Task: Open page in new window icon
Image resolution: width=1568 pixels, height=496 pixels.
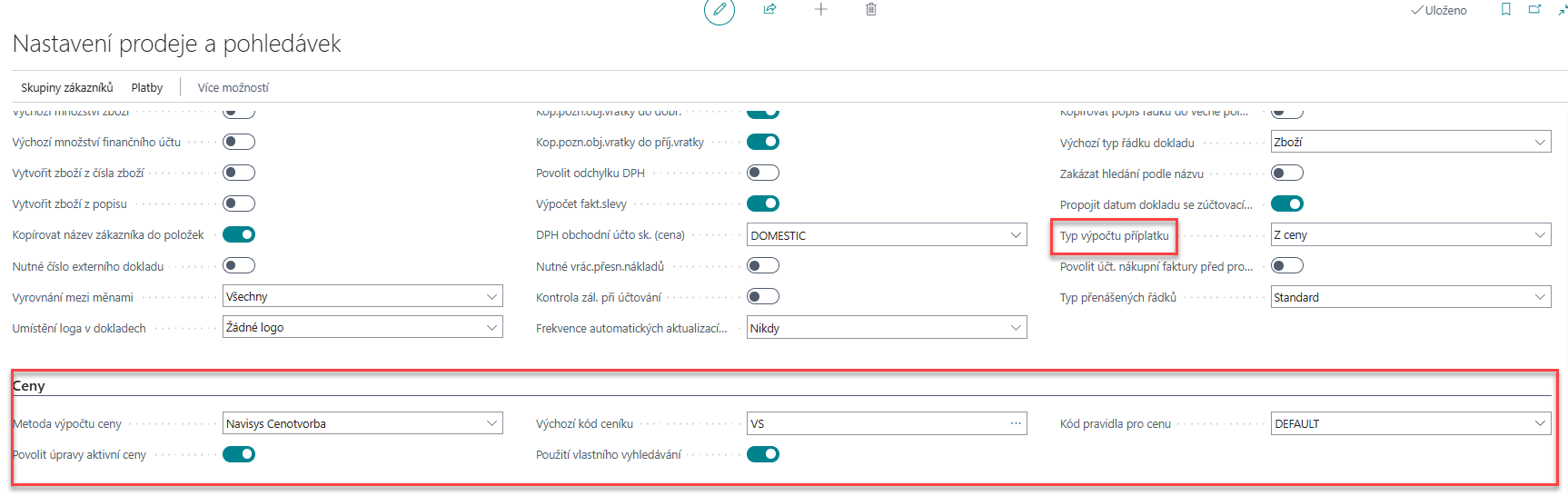Action: point(1534,9)
